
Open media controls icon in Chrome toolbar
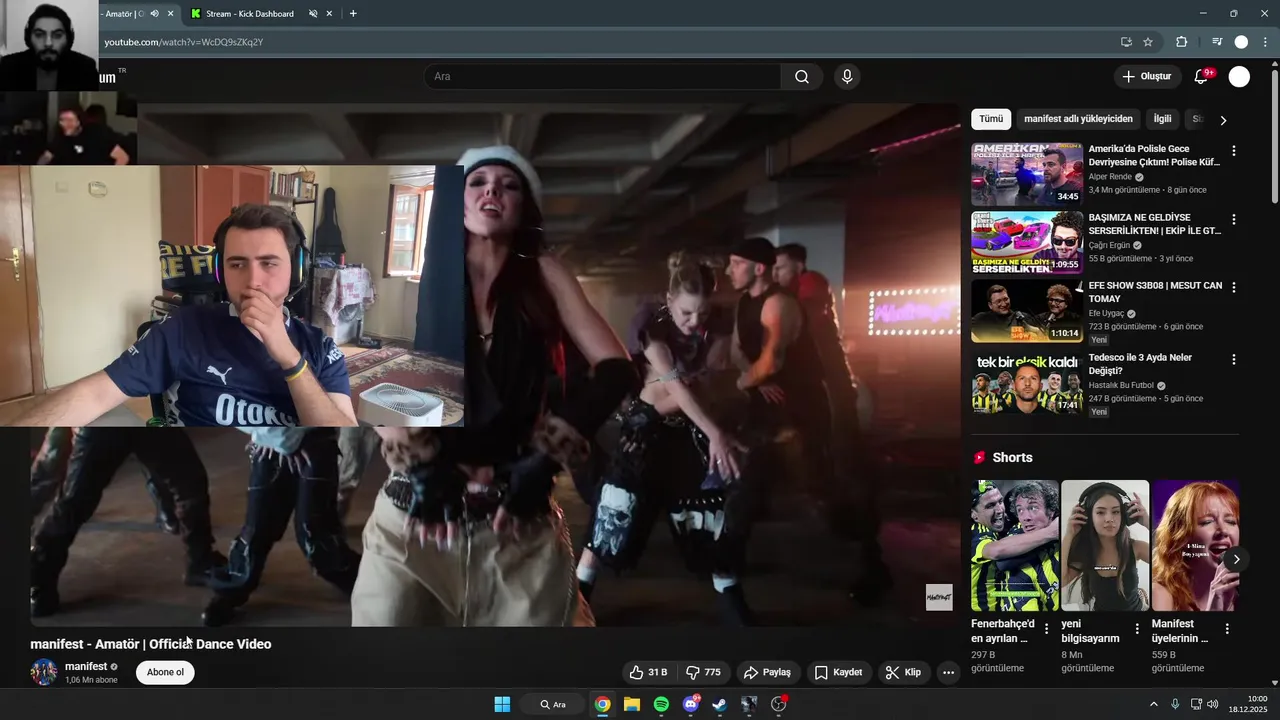(x=1217, y=42)
